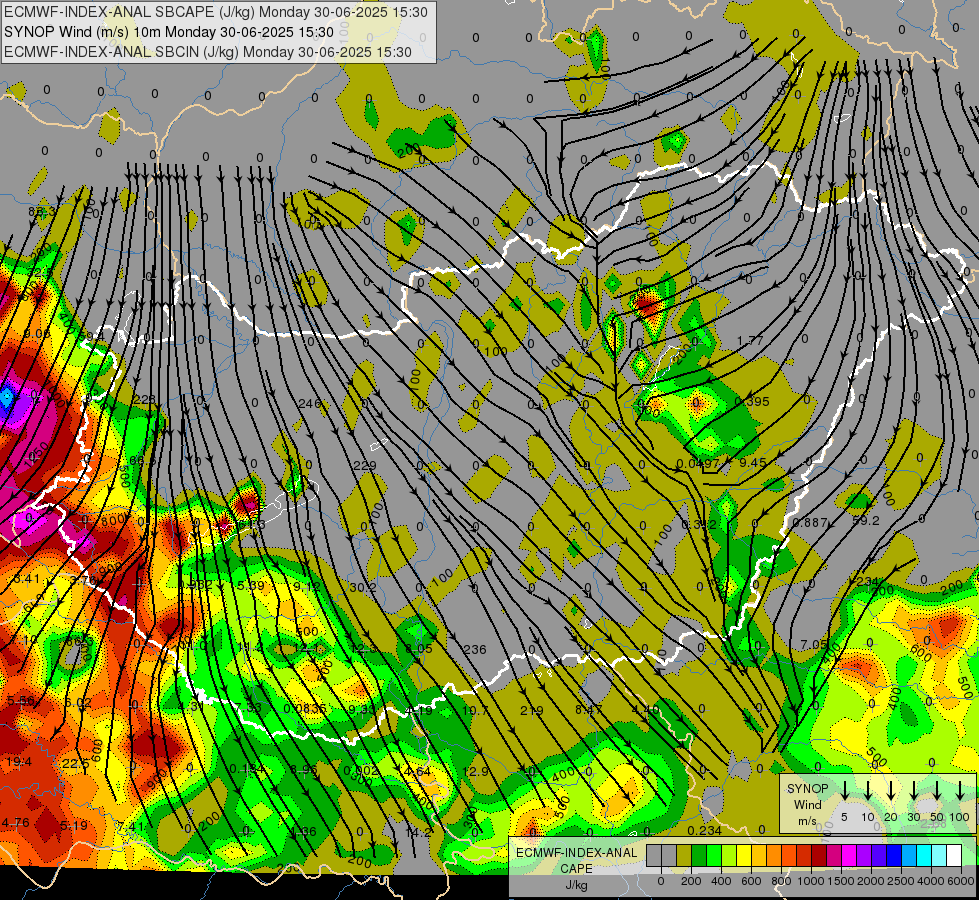The height and width of the screenshot is (900, 979).
Task: Click the 20 m/s wind arrow in legend
Action: pyautogui.click(x=891, y=791)
